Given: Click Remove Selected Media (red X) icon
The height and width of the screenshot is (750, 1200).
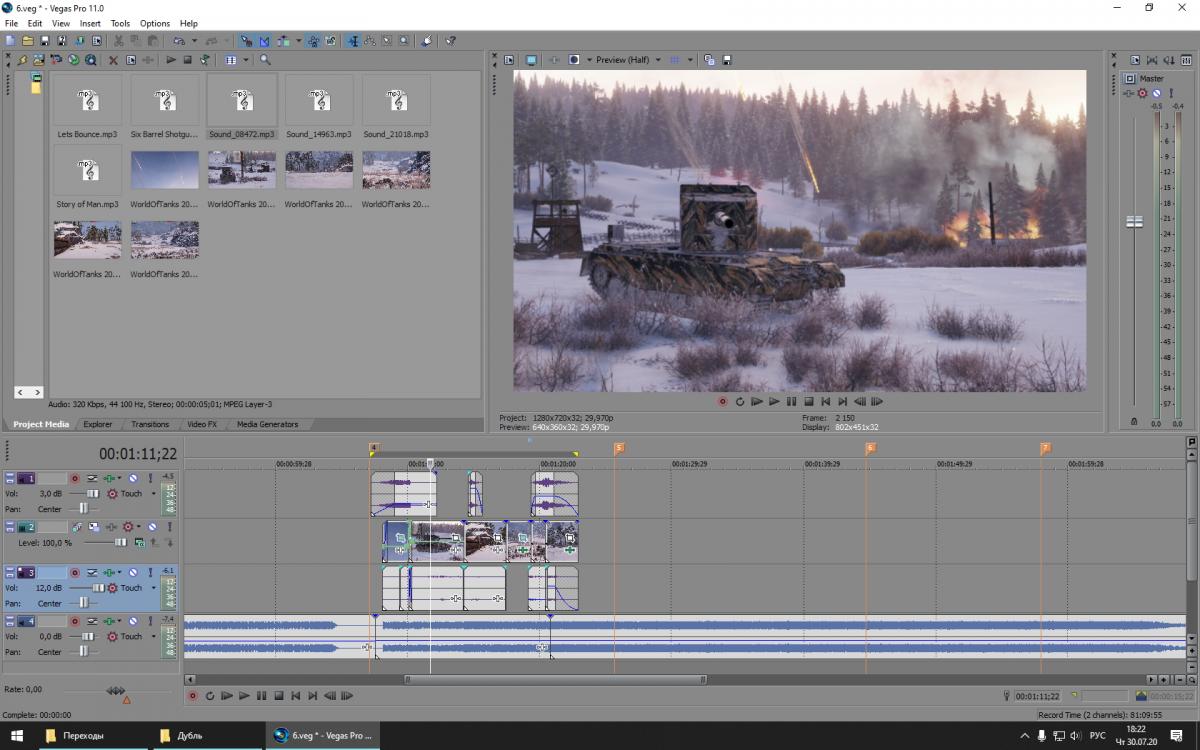Looking at the screenshot, I should click(113, 60).
